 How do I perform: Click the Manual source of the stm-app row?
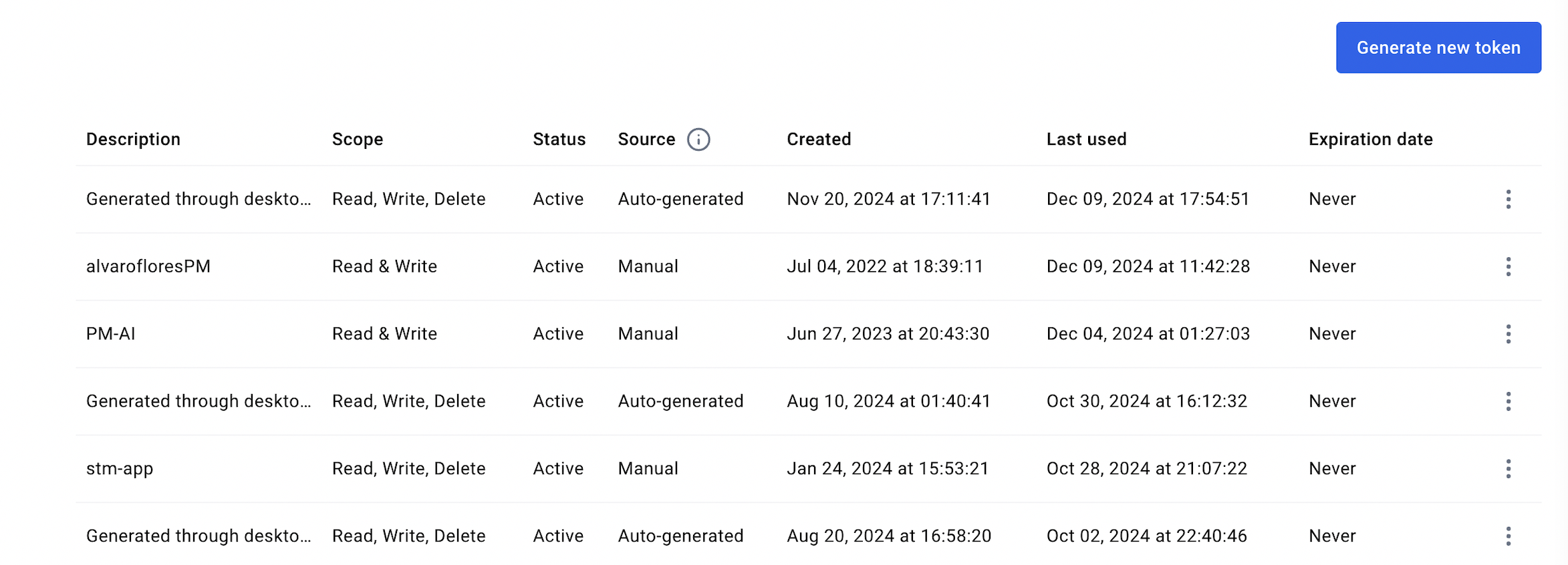point(648,469)
